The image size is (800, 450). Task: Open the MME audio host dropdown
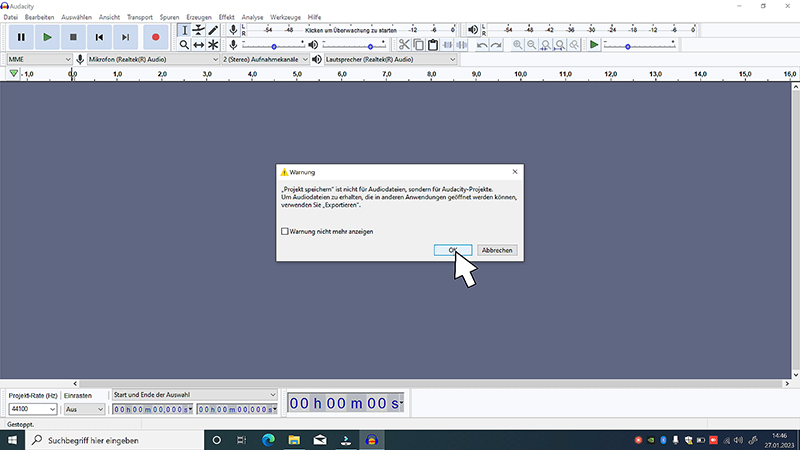39,60
